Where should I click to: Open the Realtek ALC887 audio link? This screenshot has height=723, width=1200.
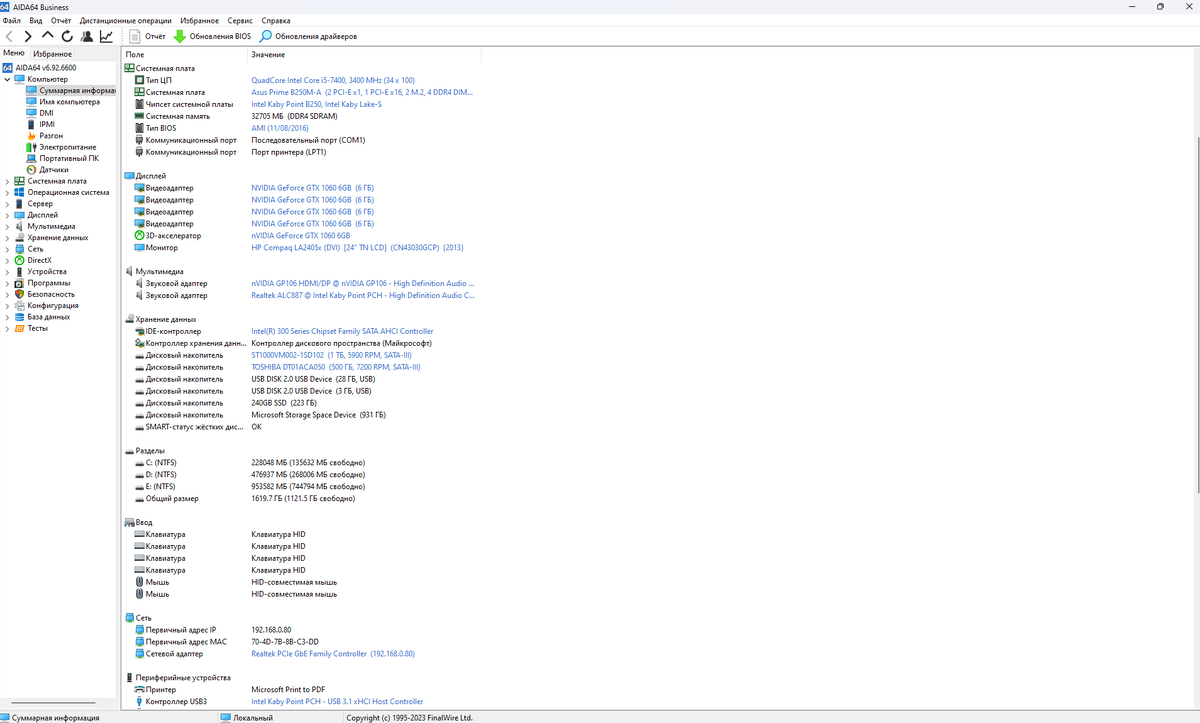[x=363, y=295]
